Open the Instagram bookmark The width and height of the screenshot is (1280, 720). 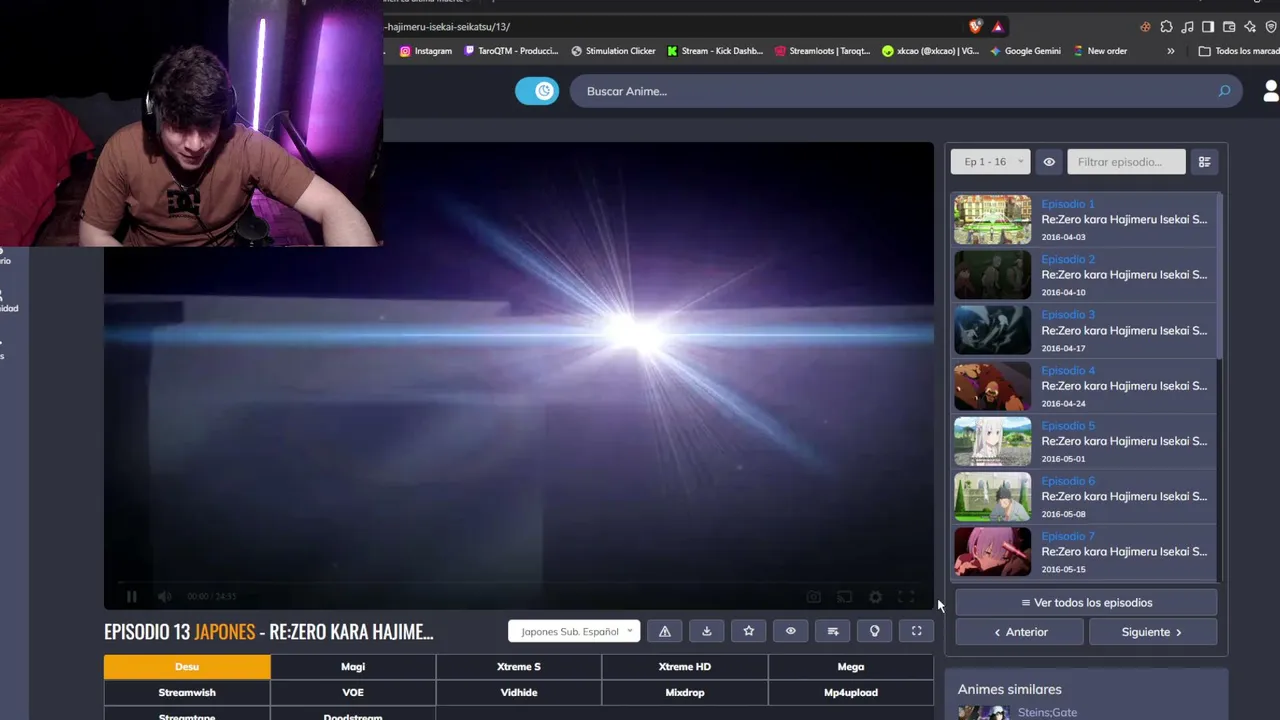pos(426,51)
